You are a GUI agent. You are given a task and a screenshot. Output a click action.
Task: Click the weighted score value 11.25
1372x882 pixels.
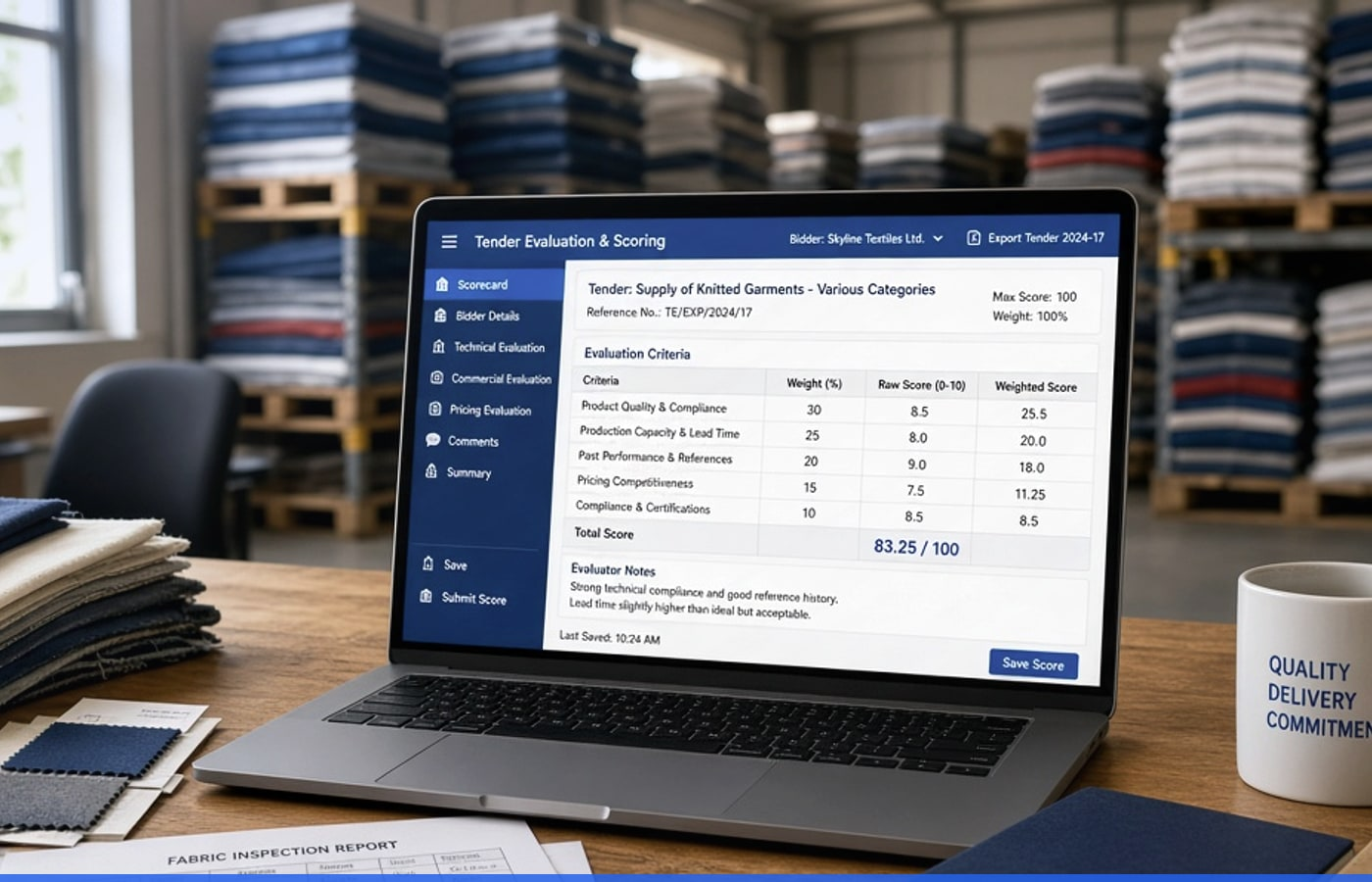[x=1030, y=494]
